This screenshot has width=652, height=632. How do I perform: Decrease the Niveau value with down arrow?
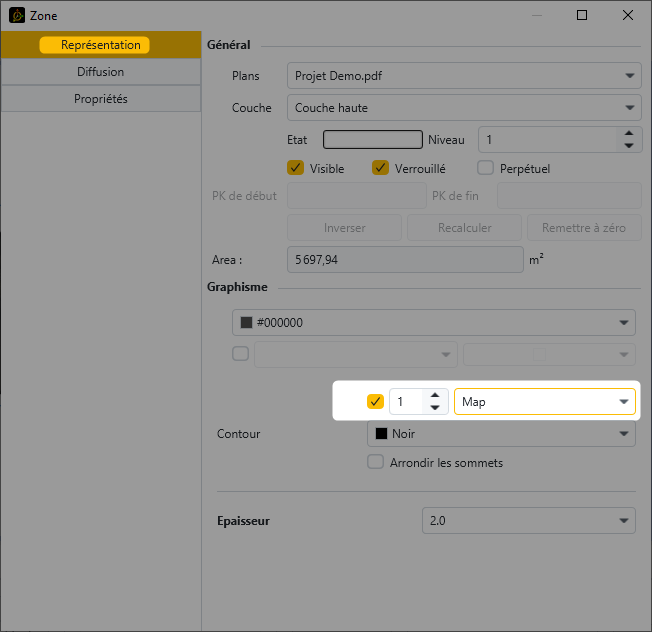point(628,146)
